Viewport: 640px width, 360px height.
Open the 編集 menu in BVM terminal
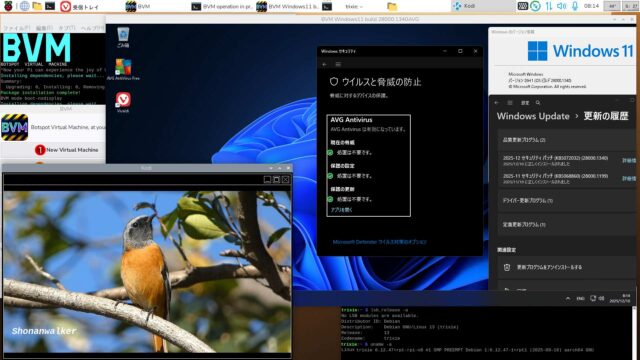click(44, 28)
